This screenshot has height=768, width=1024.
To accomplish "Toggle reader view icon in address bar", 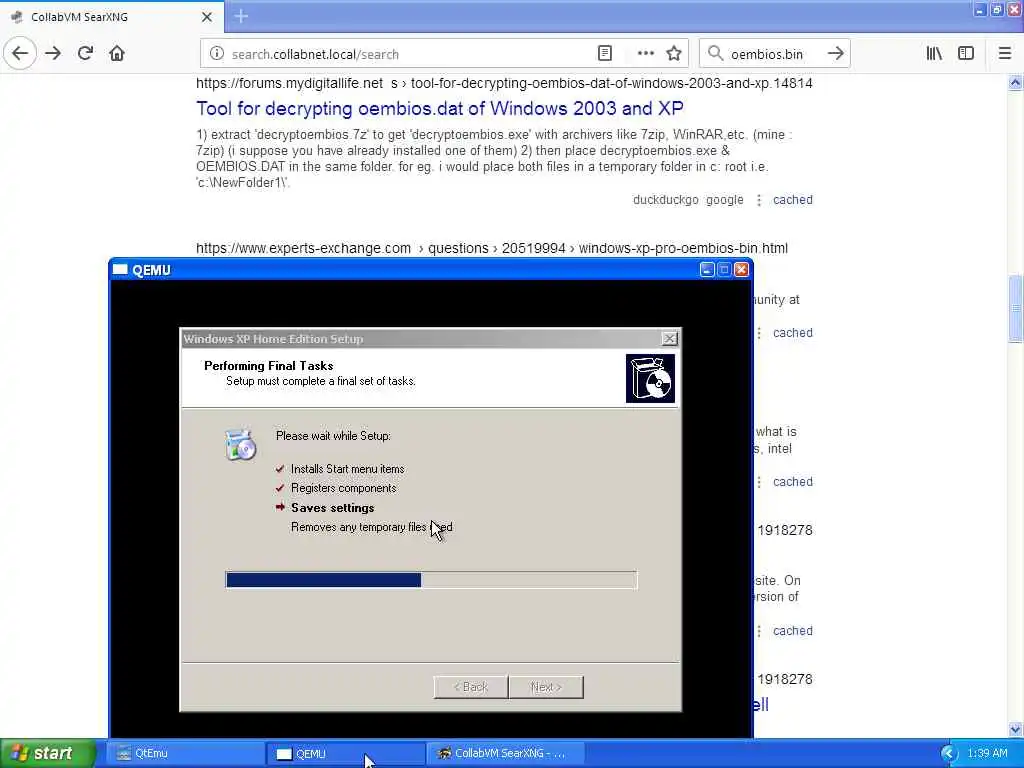I will (x=605, y=54).
